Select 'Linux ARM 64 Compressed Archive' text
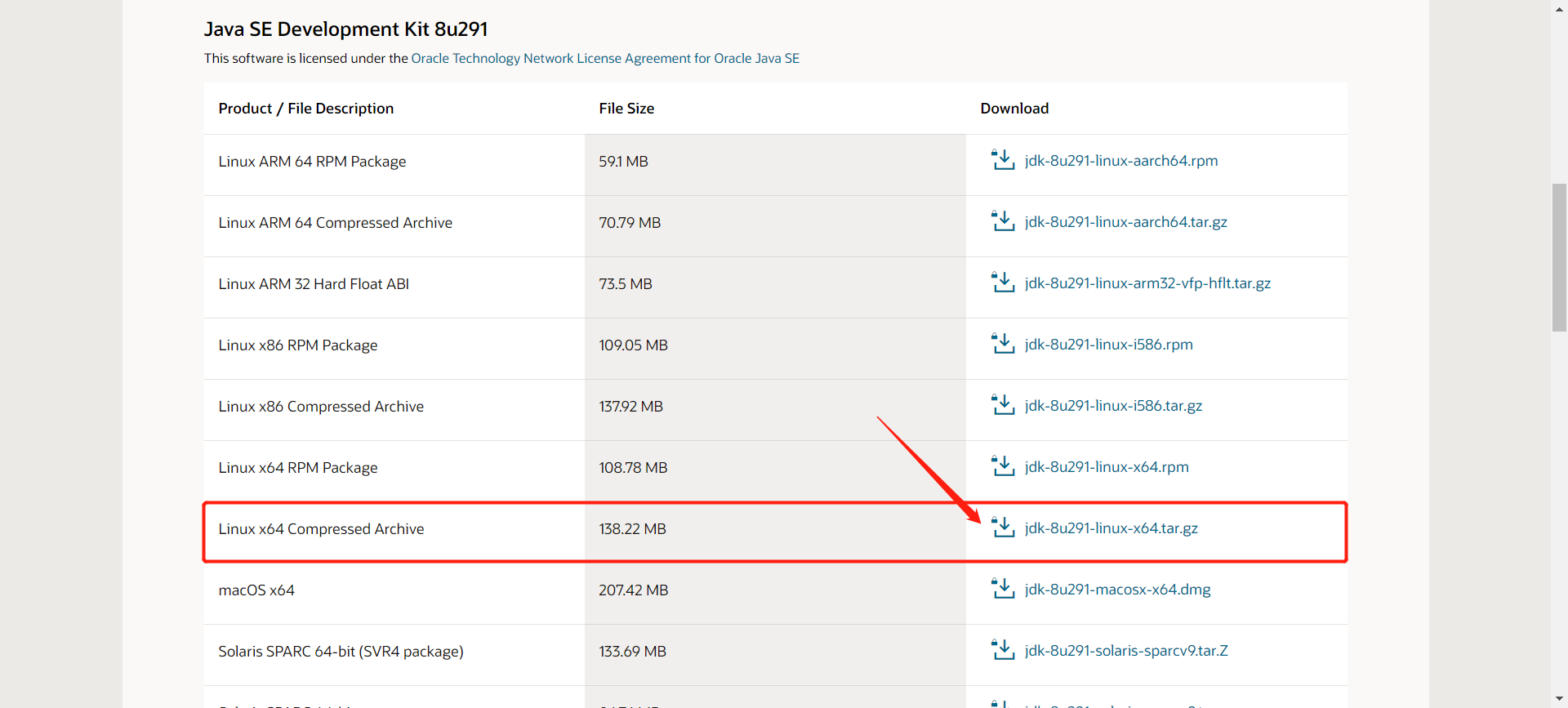 (x=335, y=223)
